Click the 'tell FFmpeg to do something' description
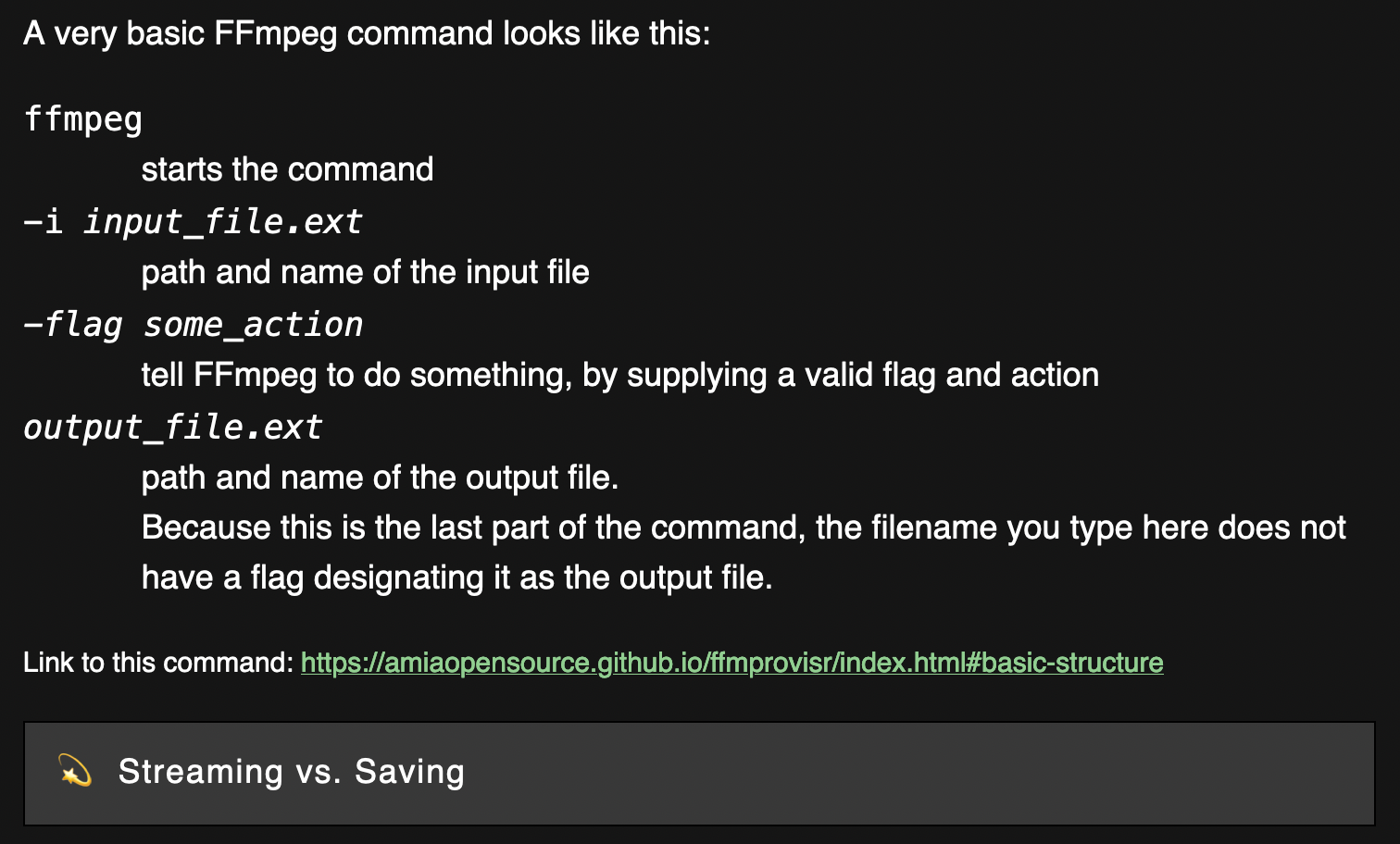Screen dimensions: 1400x844 point(620,375)
